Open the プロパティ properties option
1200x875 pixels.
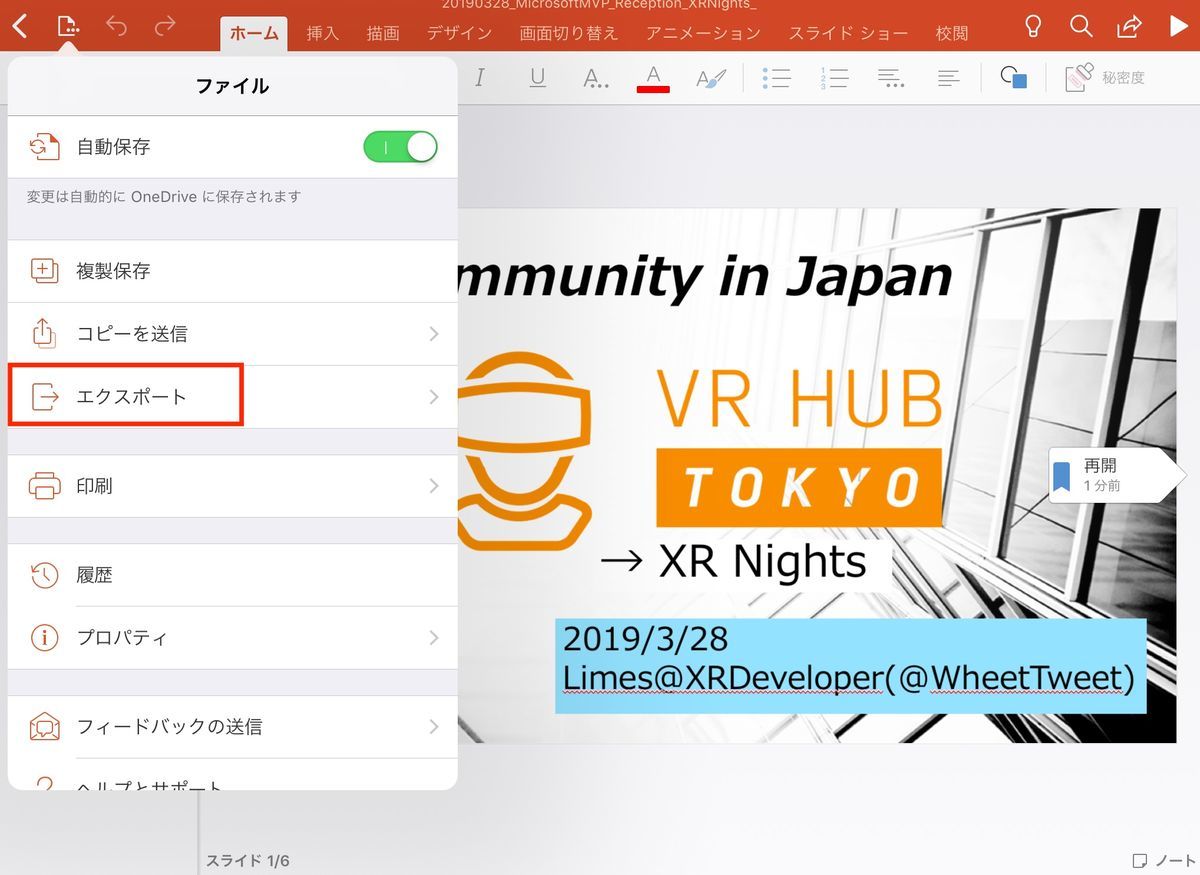[x=232, y=638]
